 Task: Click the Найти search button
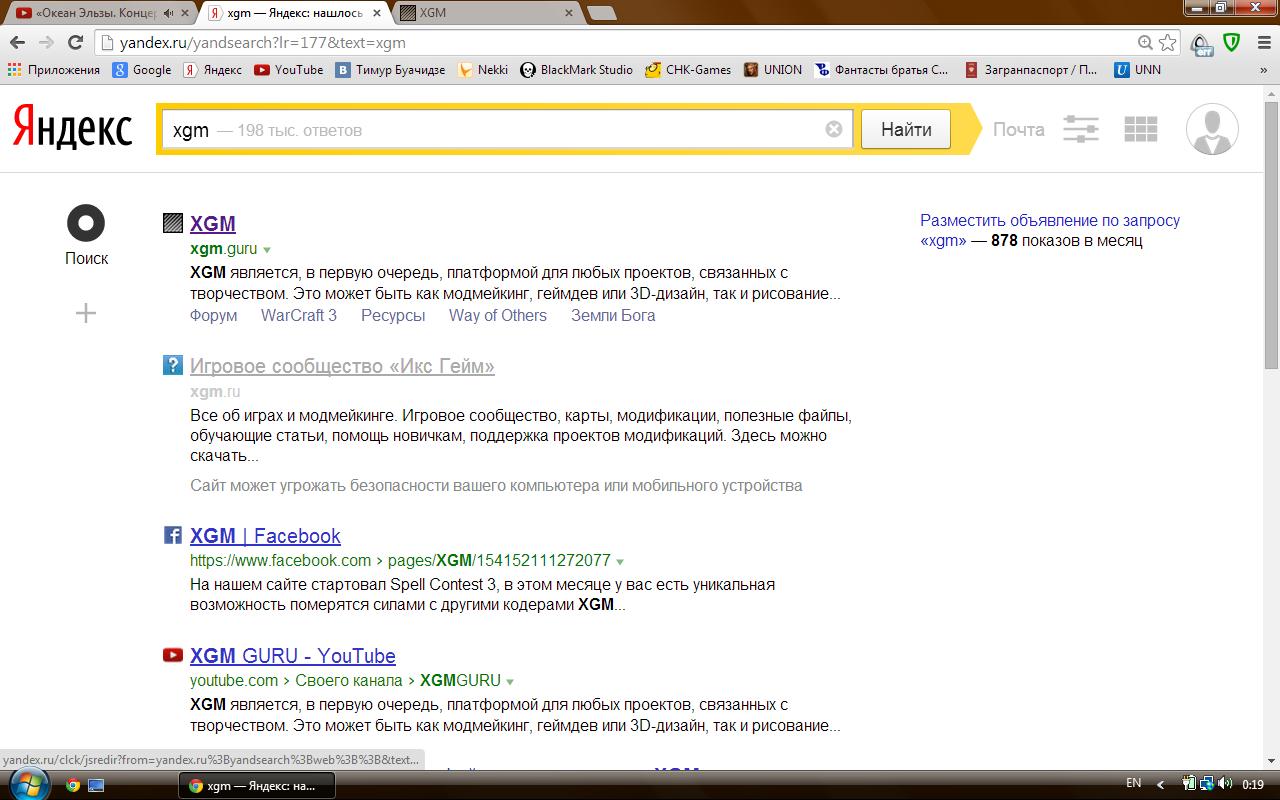pos(906,129)
